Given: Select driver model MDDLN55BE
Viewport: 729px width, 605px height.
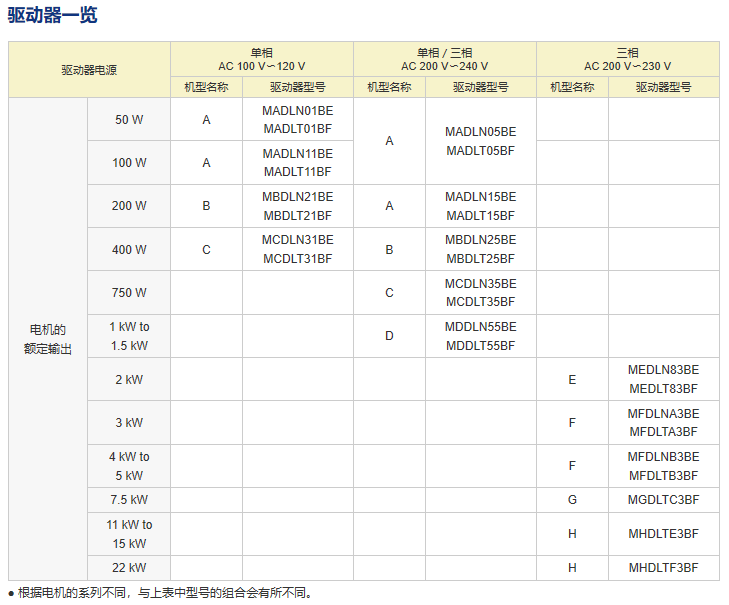Looking at the screenshot, I should (481, 327).
